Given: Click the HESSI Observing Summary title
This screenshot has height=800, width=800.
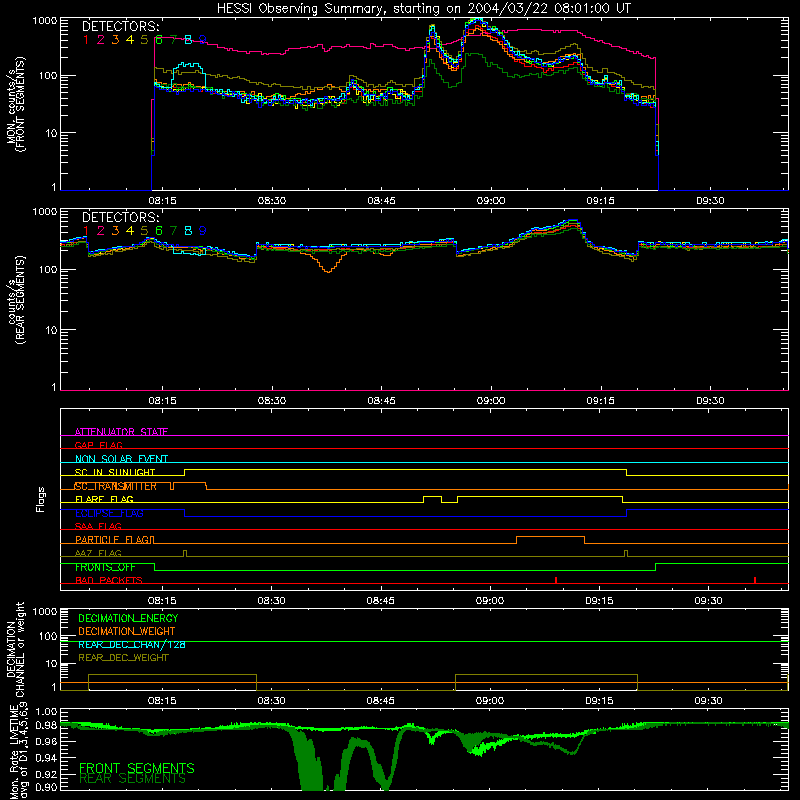Looking at the screenshot, I should tap(424, 9).
